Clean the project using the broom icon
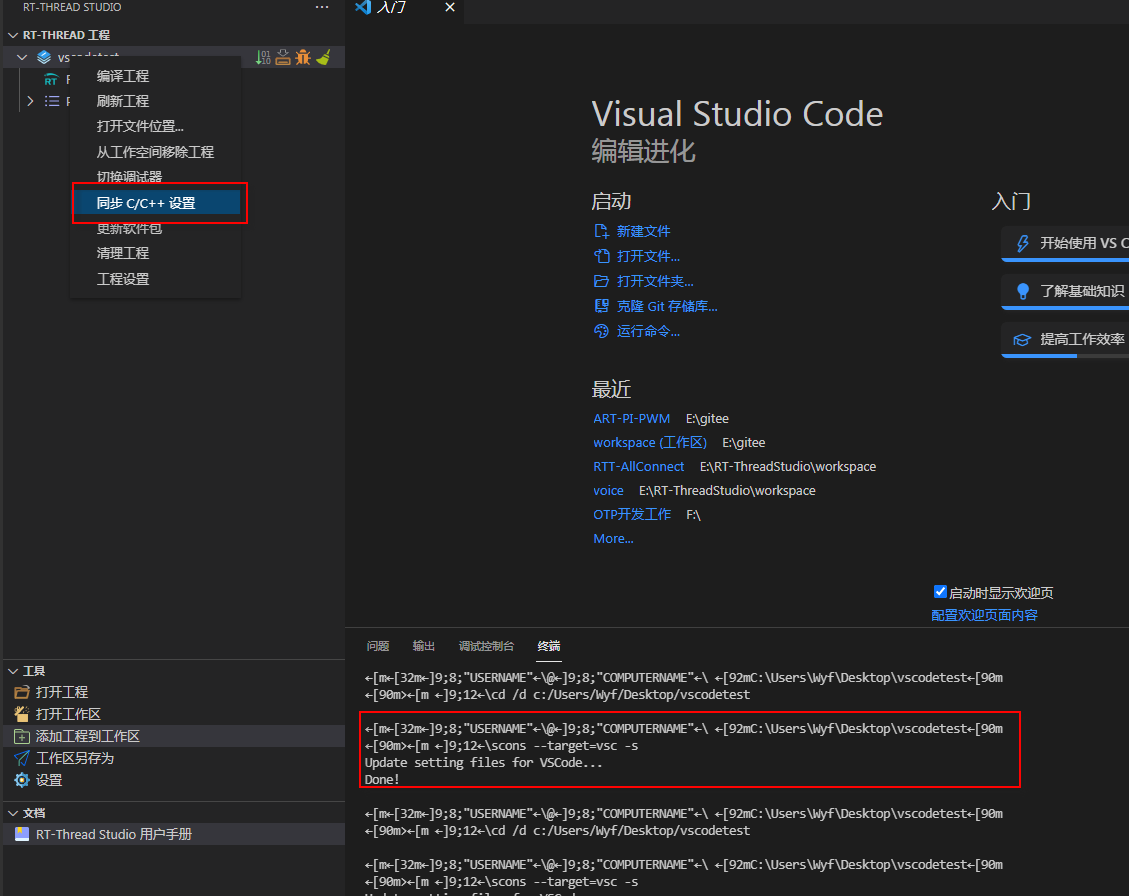 [x=323, y=57]
